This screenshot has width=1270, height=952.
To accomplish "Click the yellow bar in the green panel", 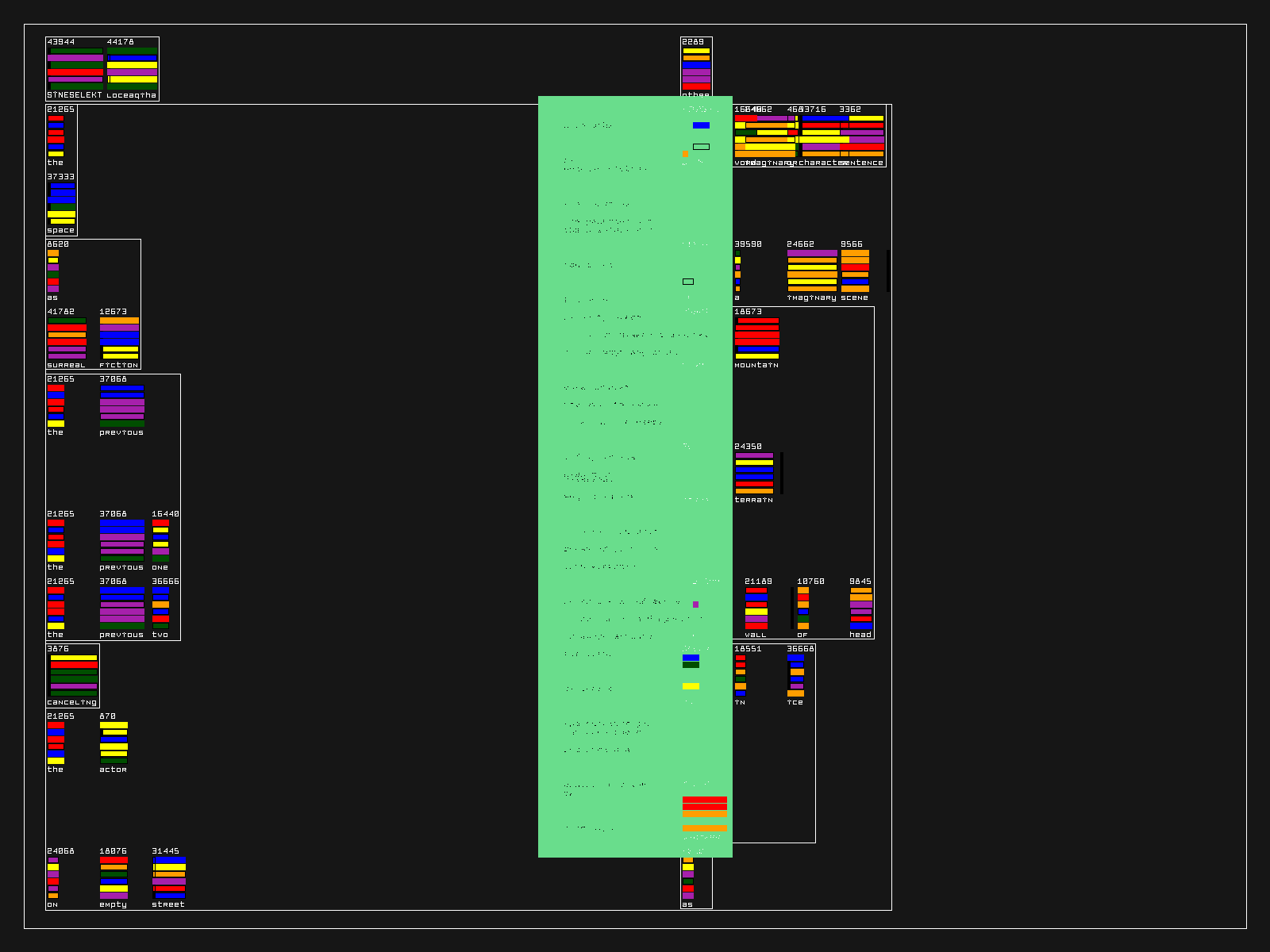I will tap(691, 686).
